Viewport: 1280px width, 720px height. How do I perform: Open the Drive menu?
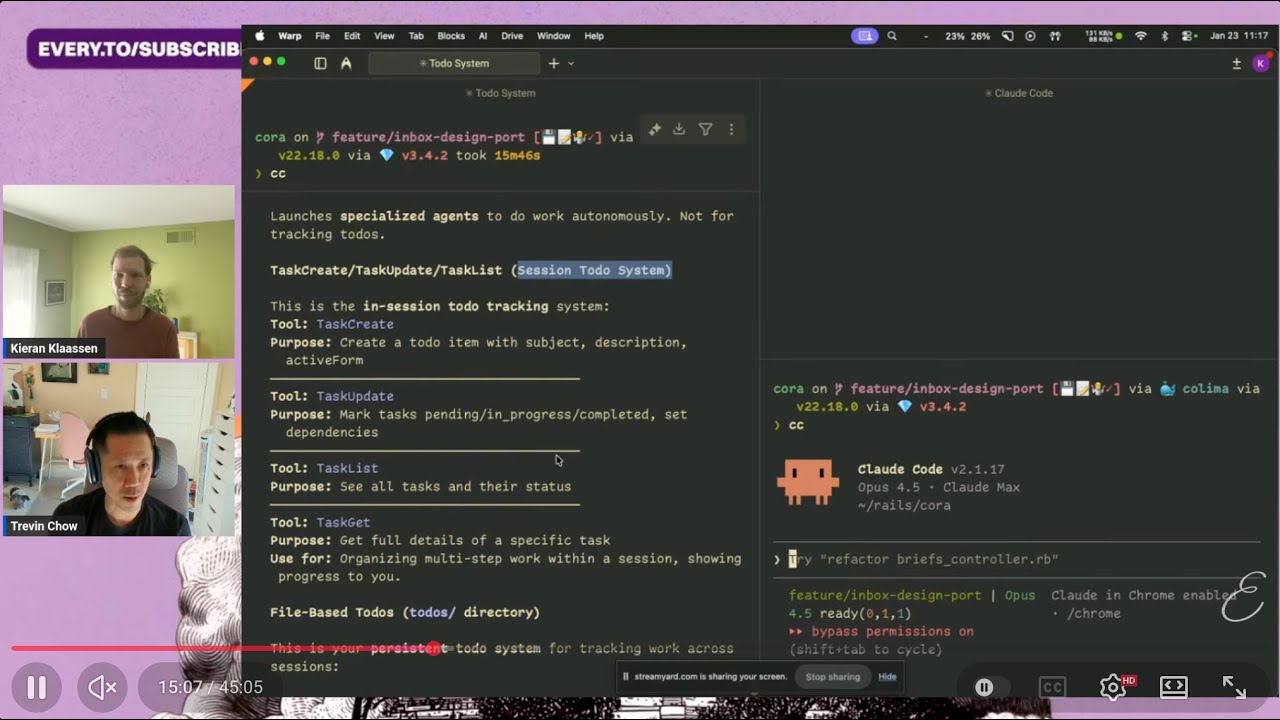512,36
